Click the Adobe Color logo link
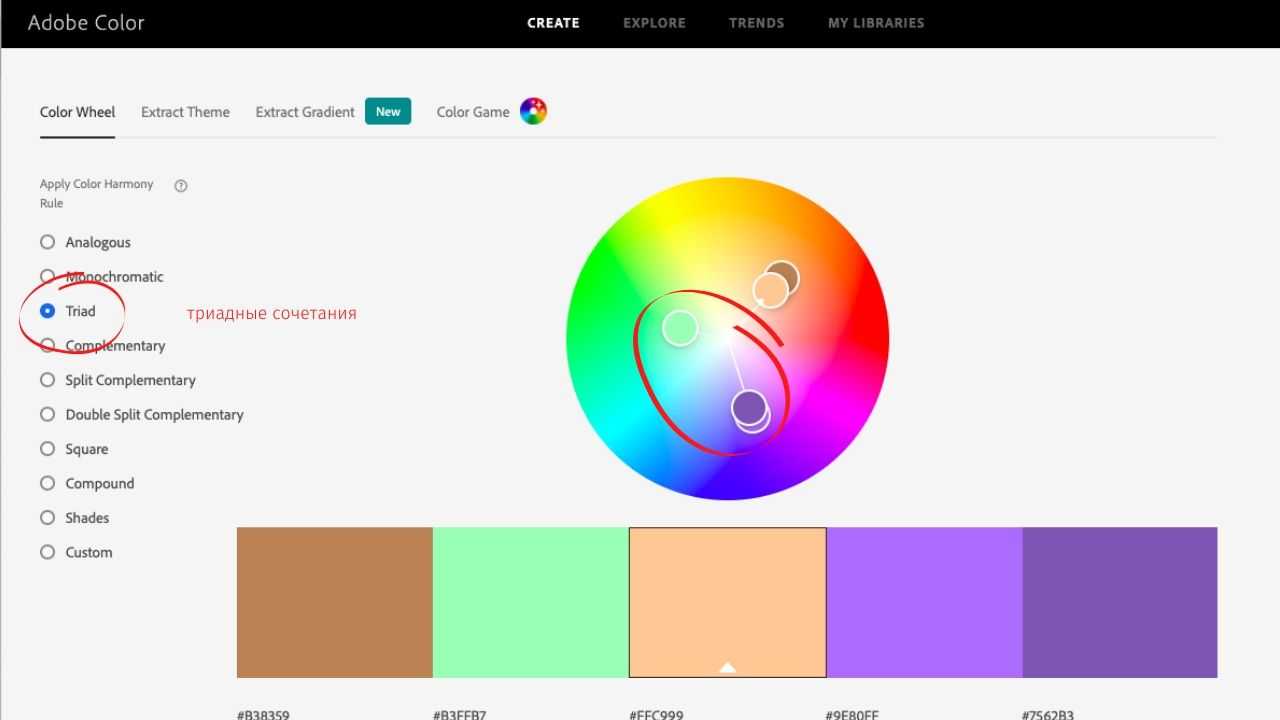 click(86, 23)
